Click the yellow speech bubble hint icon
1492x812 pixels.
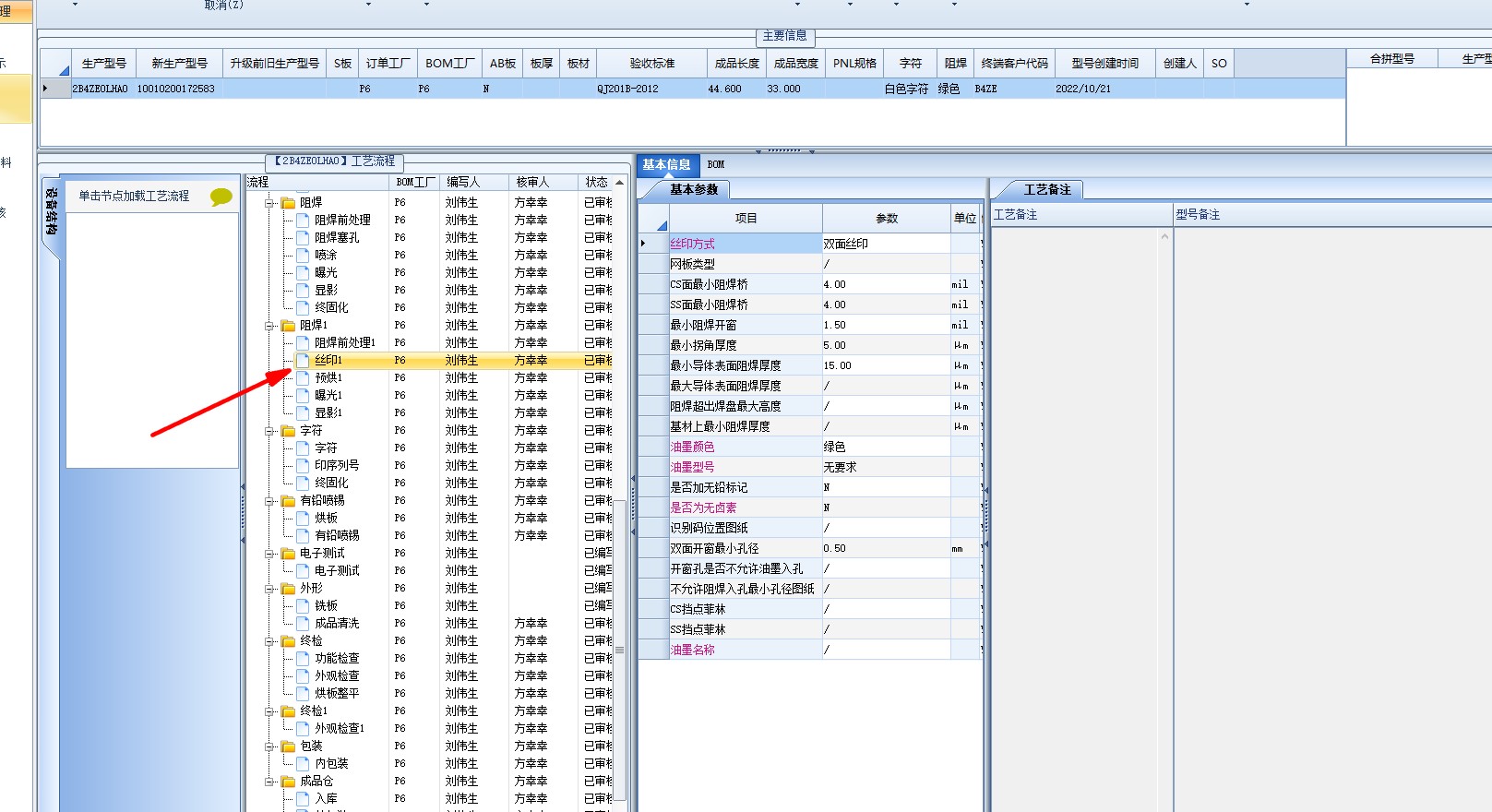point(221,197)
